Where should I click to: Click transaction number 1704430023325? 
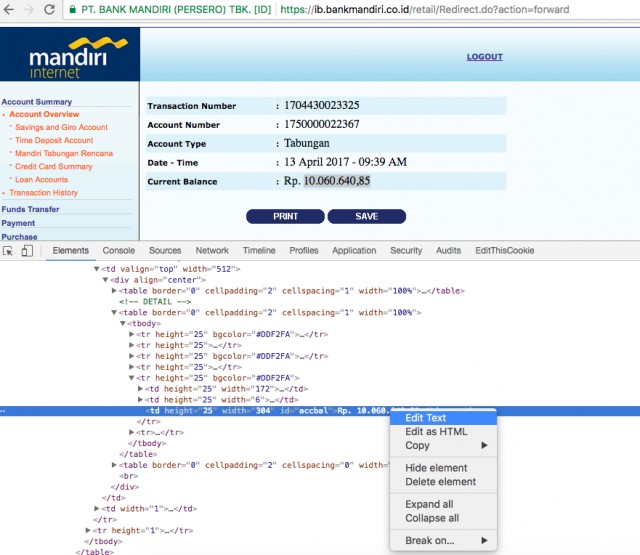322,105
